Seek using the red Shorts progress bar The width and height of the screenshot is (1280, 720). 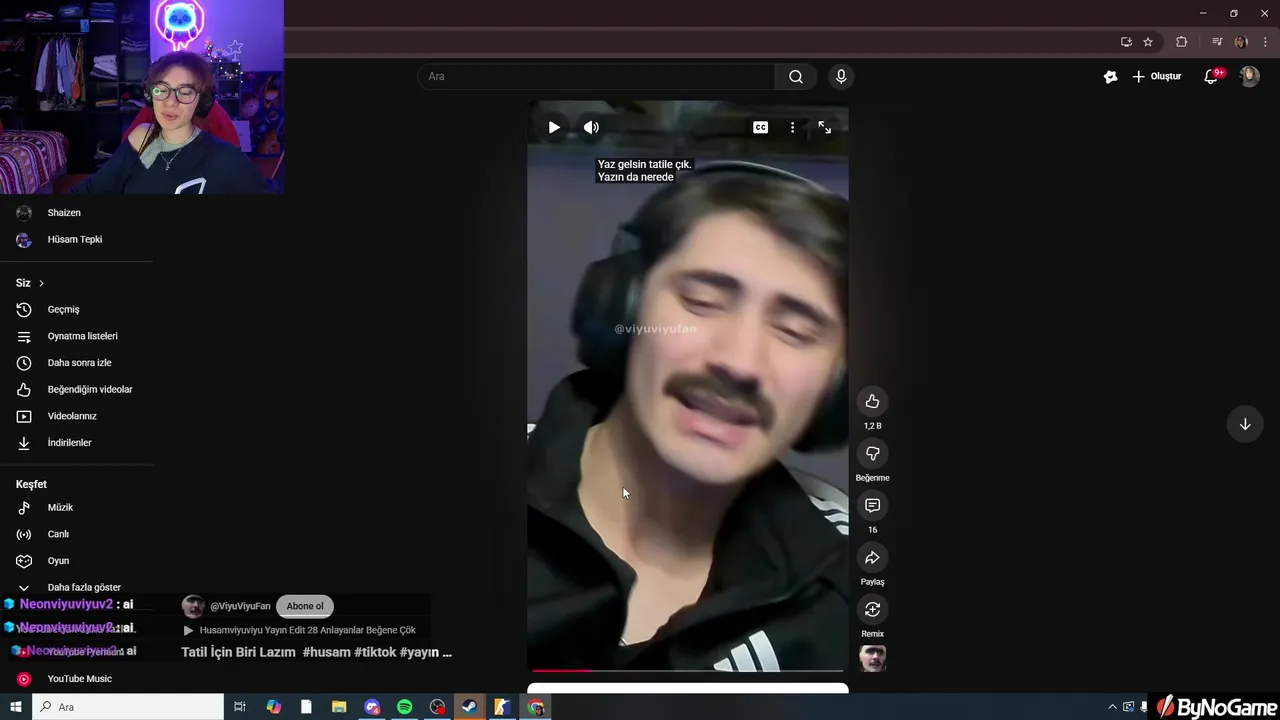coord(688,670)
